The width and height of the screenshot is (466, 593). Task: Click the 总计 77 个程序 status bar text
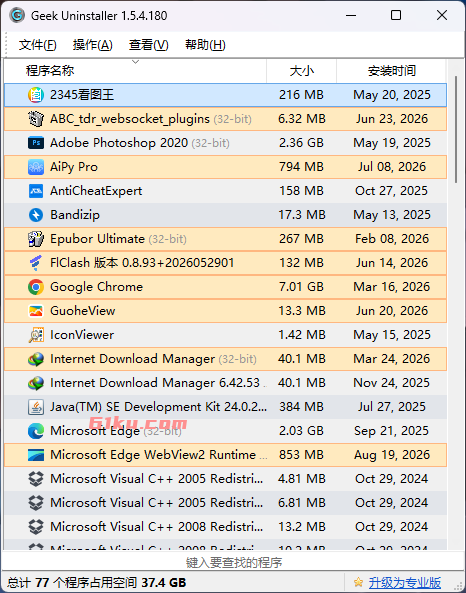(x=96, y=582)
